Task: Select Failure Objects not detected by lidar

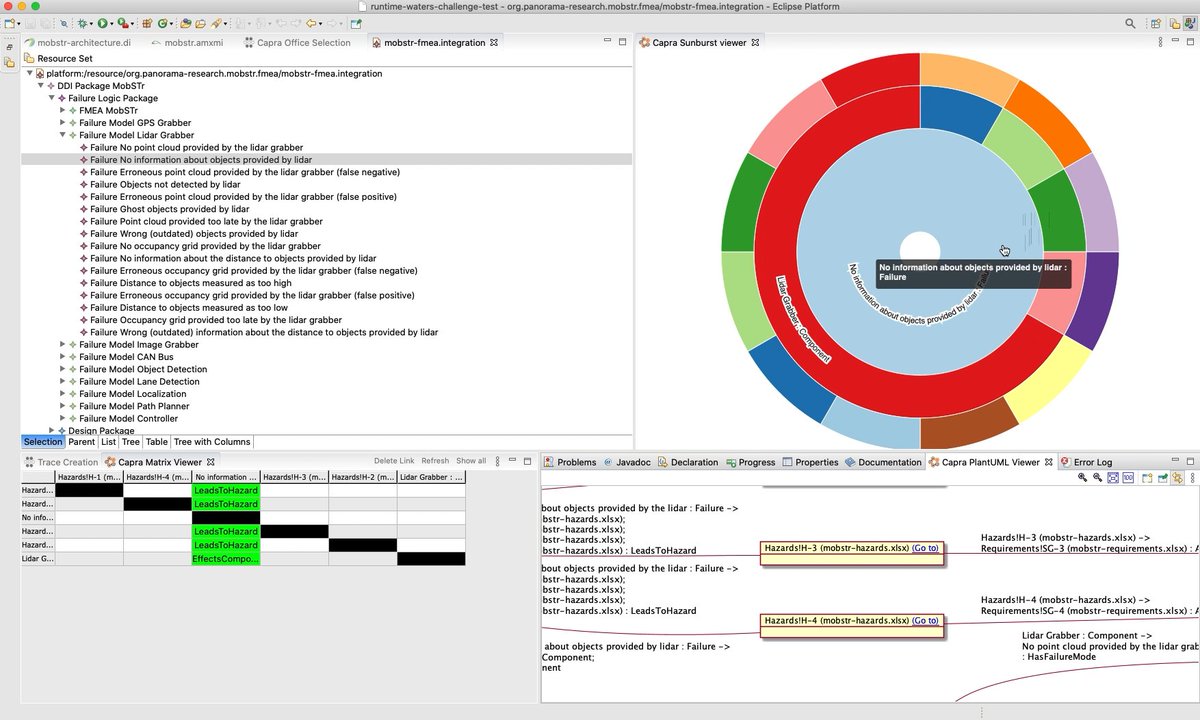Action: [x=165, y=184]
